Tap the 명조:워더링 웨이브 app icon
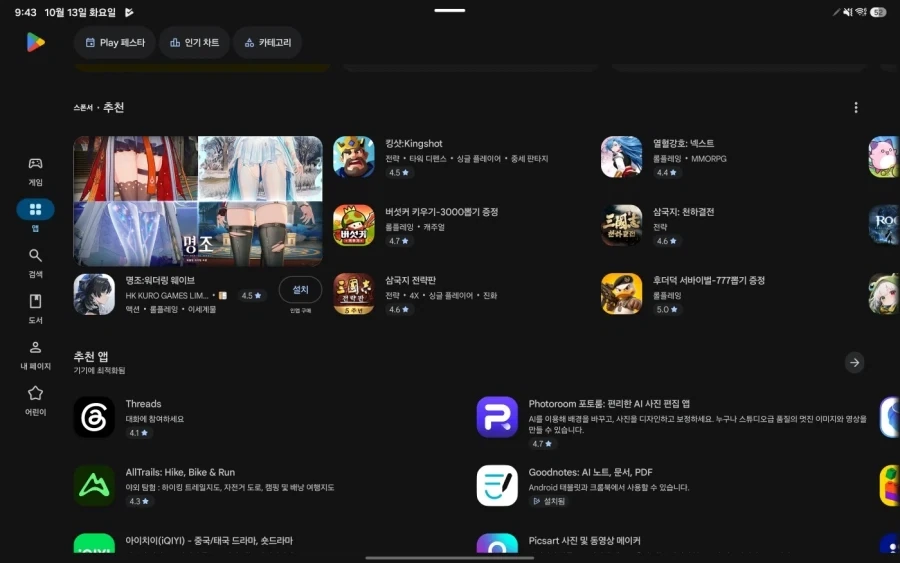Screen dimensions: 900x563 pos(94,294)
